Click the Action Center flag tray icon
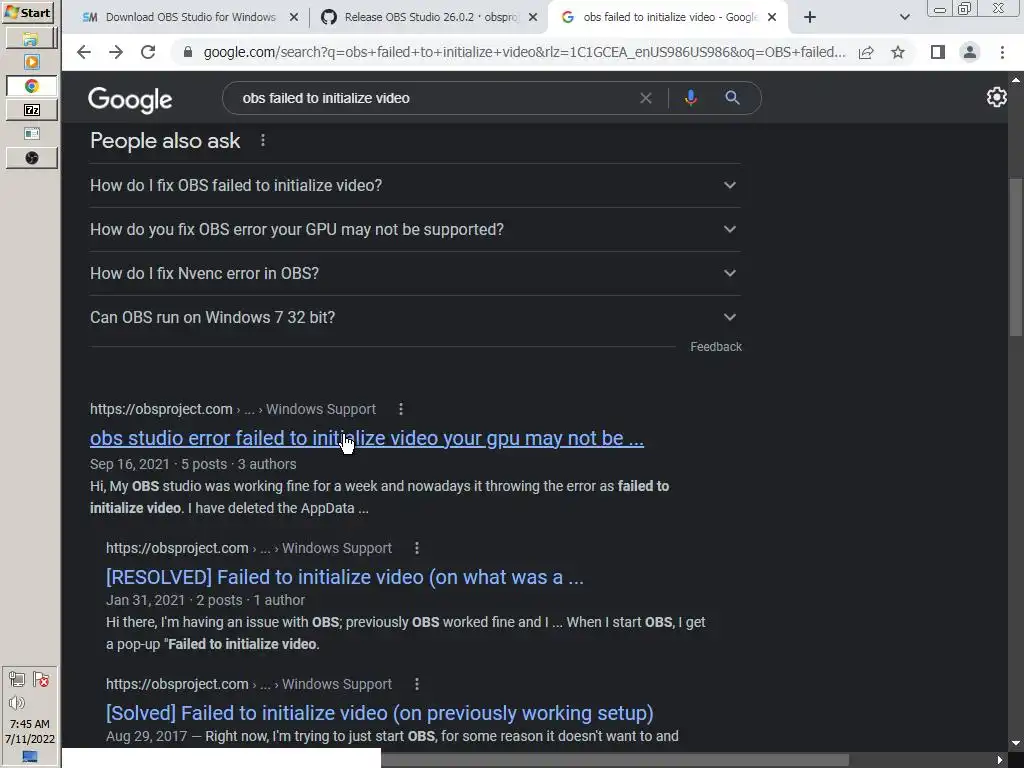Image resolution: width=1024 pixels, height=768 pixels. click(x=41, y=680)
